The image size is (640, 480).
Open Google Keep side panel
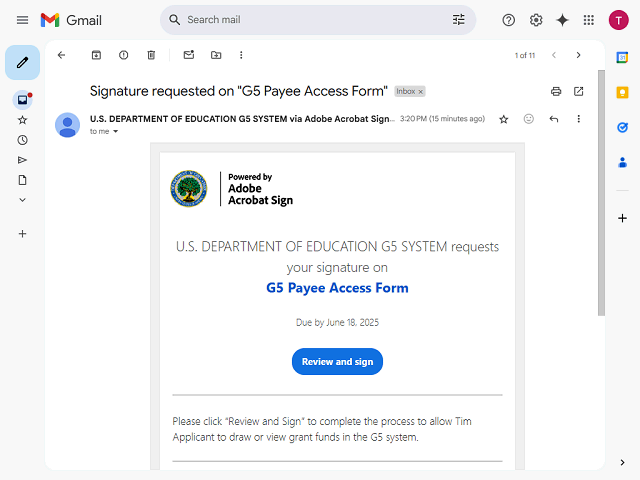coord(622,93)
